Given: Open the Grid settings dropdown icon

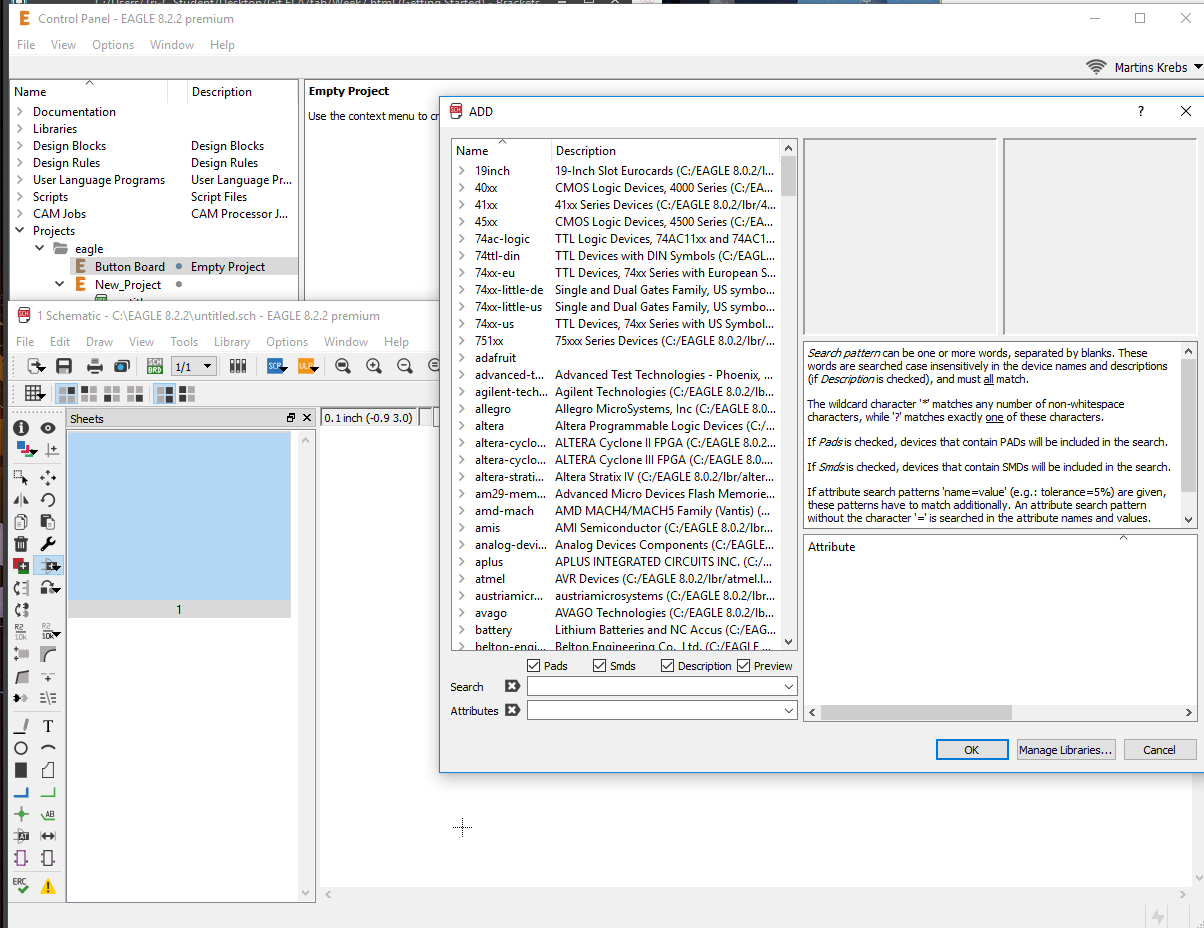Looking at the screenshot, I should (x=33, y=394).
